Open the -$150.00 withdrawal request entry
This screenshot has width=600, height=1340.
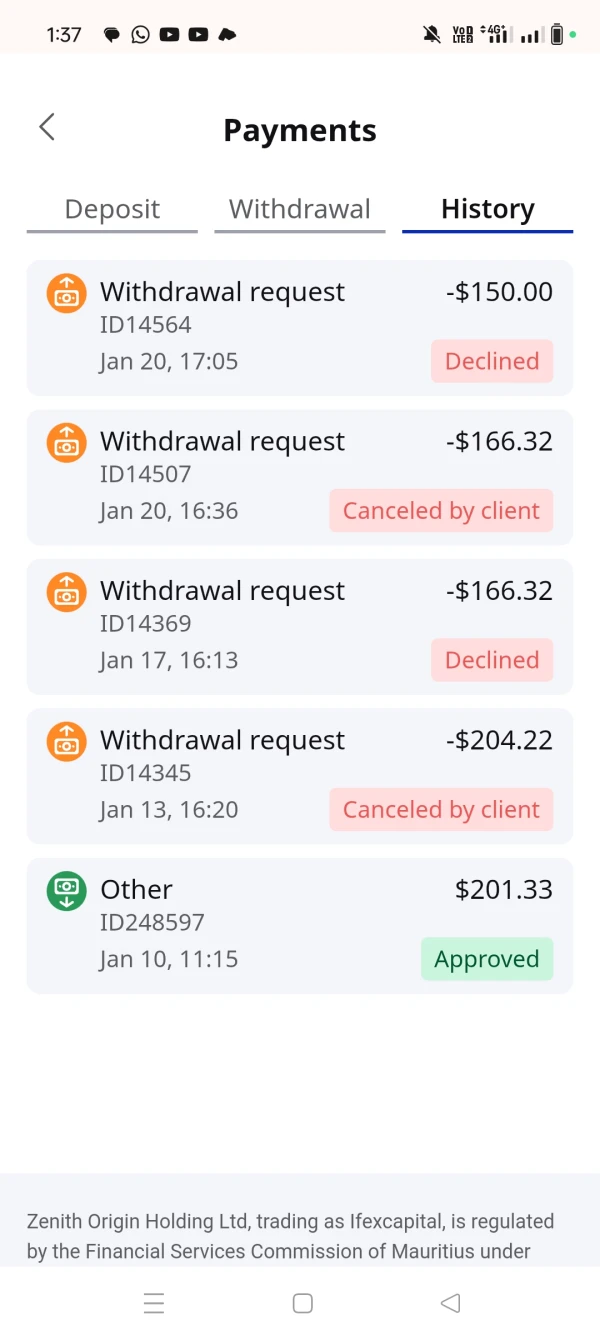[300, 327]
